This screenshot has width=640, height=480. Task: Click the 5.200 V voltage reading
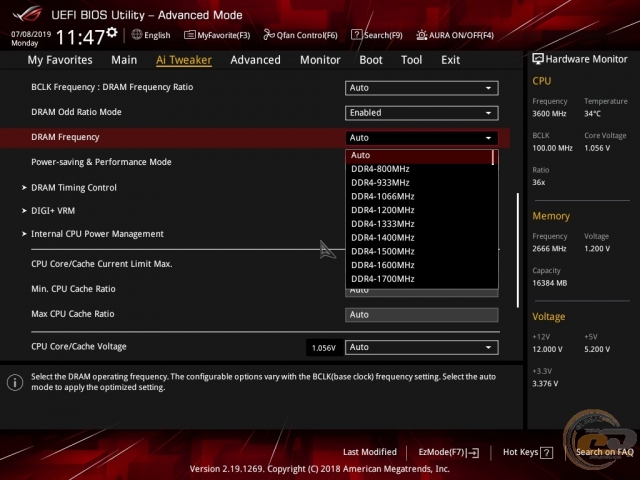[x=597, y=349]
